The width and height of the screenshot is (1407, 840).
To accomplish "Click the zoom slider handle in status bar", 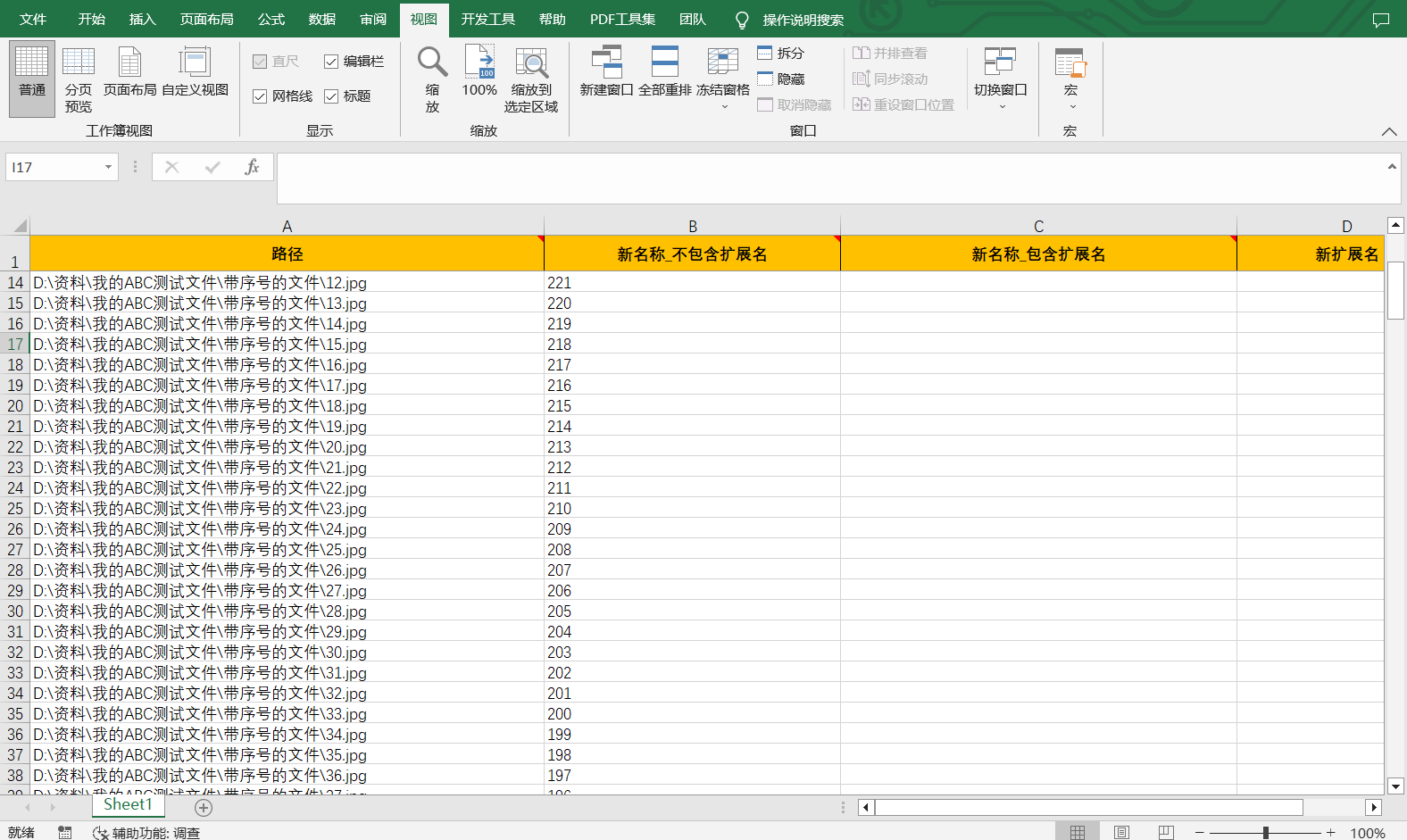I will click(1265, 833).
